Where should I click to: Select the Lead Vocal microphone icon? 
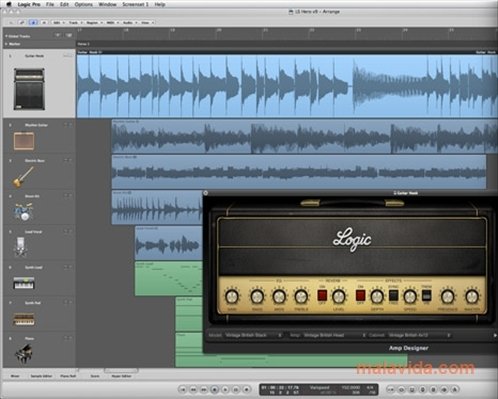point(21,247)
